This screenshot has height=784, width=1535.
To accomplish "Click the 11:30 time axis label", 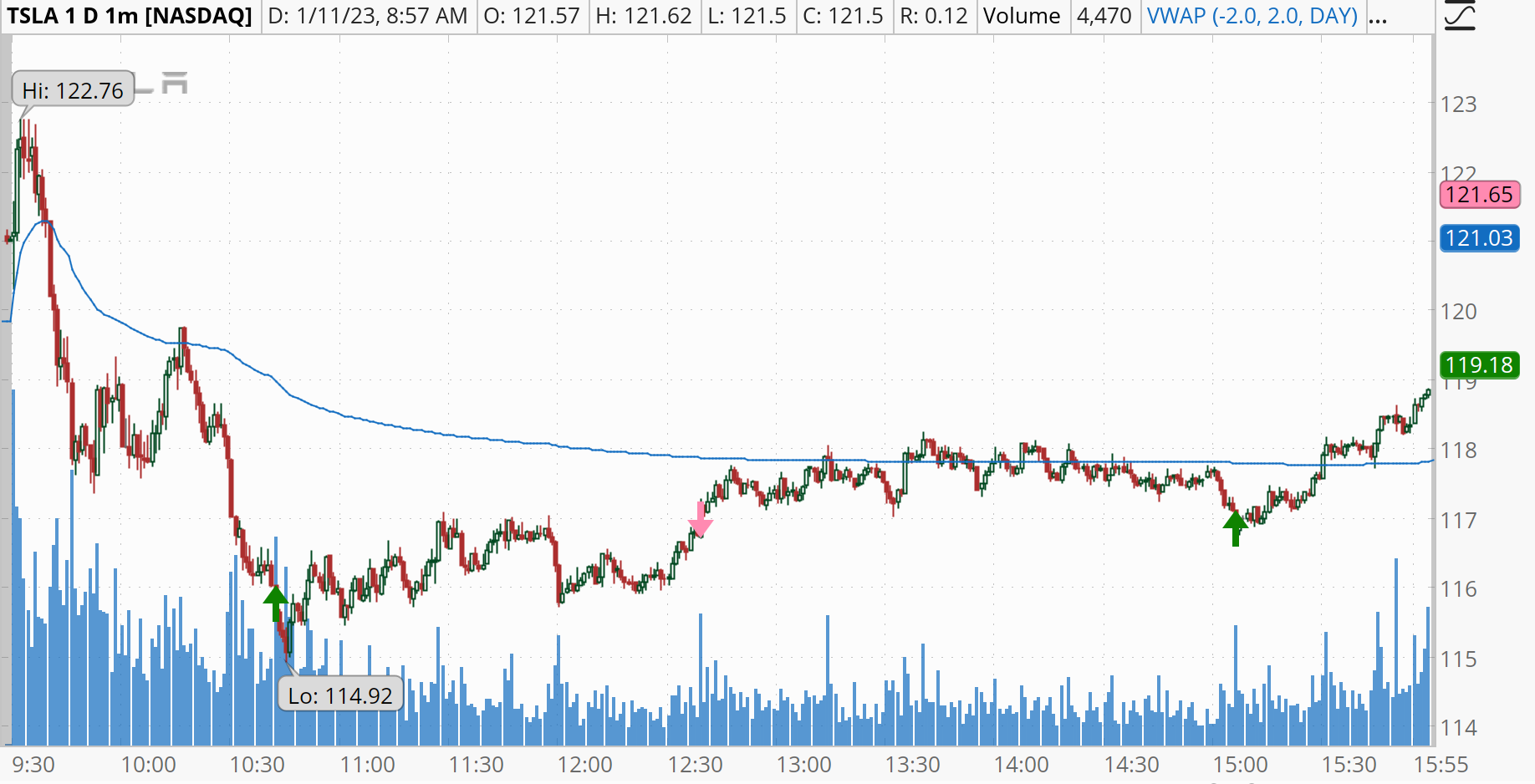I will (477, 765).
